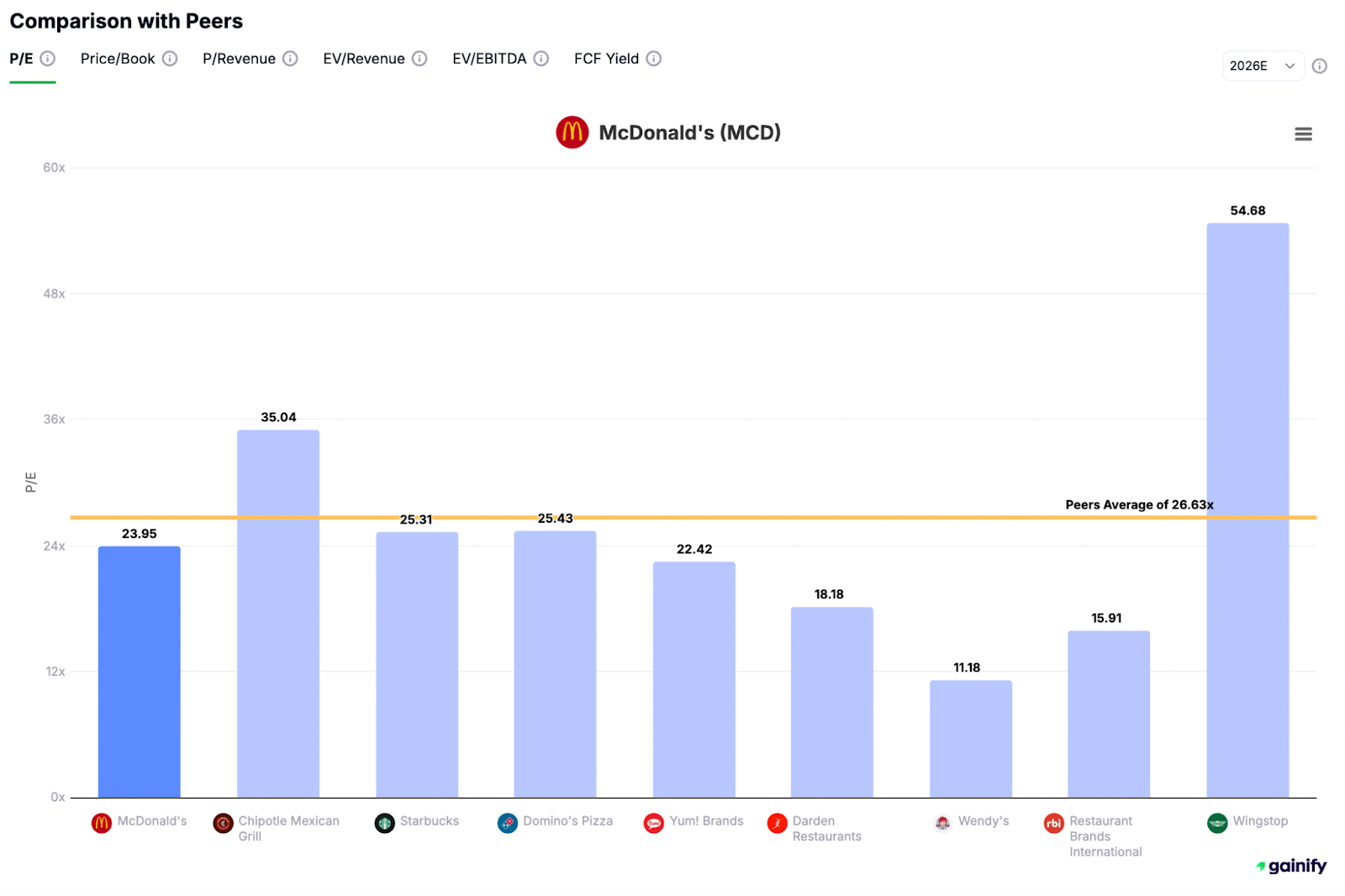Viewport: 1345px width, 896px height.
Task: Click the Chipotle 35.04 bar
Action: (x=278, y=614)
